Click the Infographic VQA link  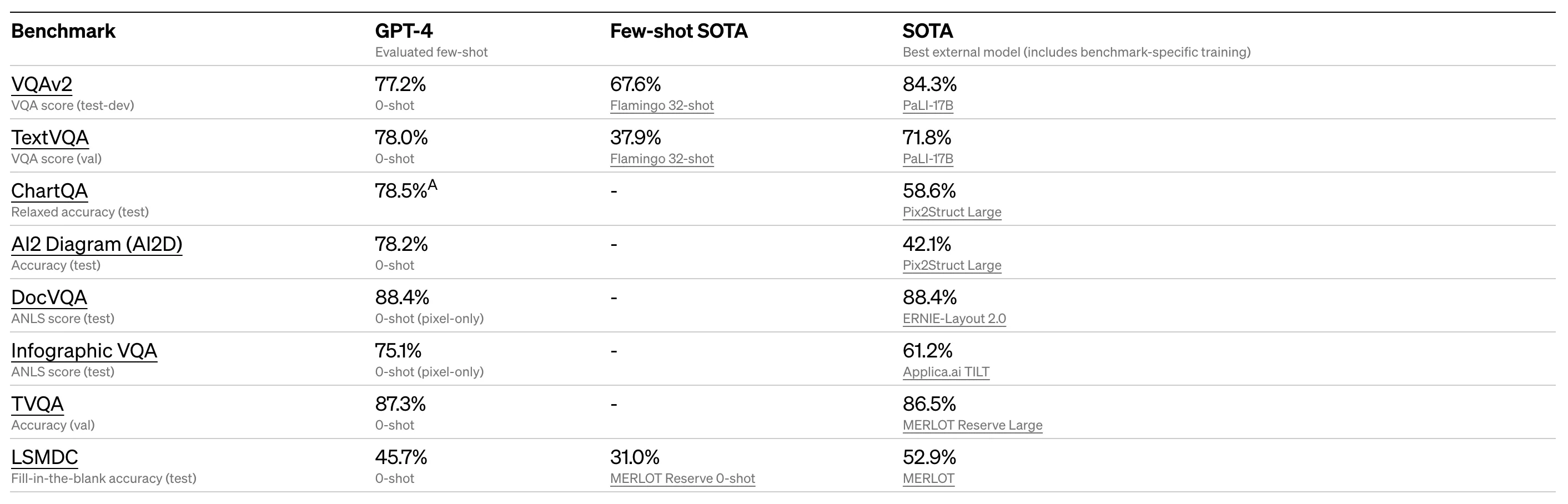tap(84, 351)
